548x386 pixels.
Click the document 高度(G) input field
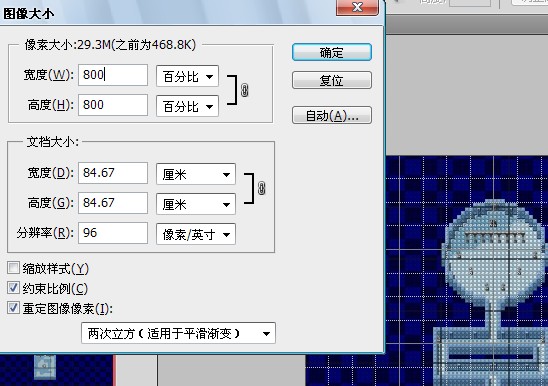pos(113,203)
